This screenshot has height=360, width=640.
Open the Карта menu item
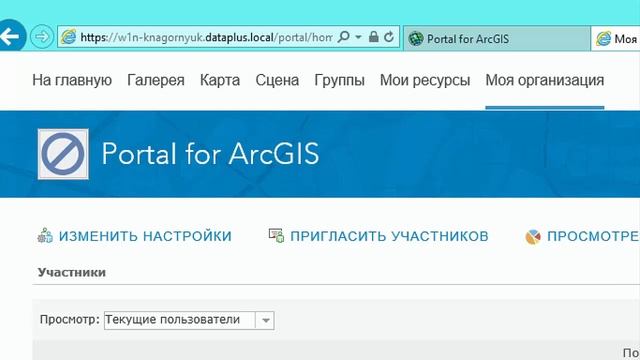(x=220, y=80)
